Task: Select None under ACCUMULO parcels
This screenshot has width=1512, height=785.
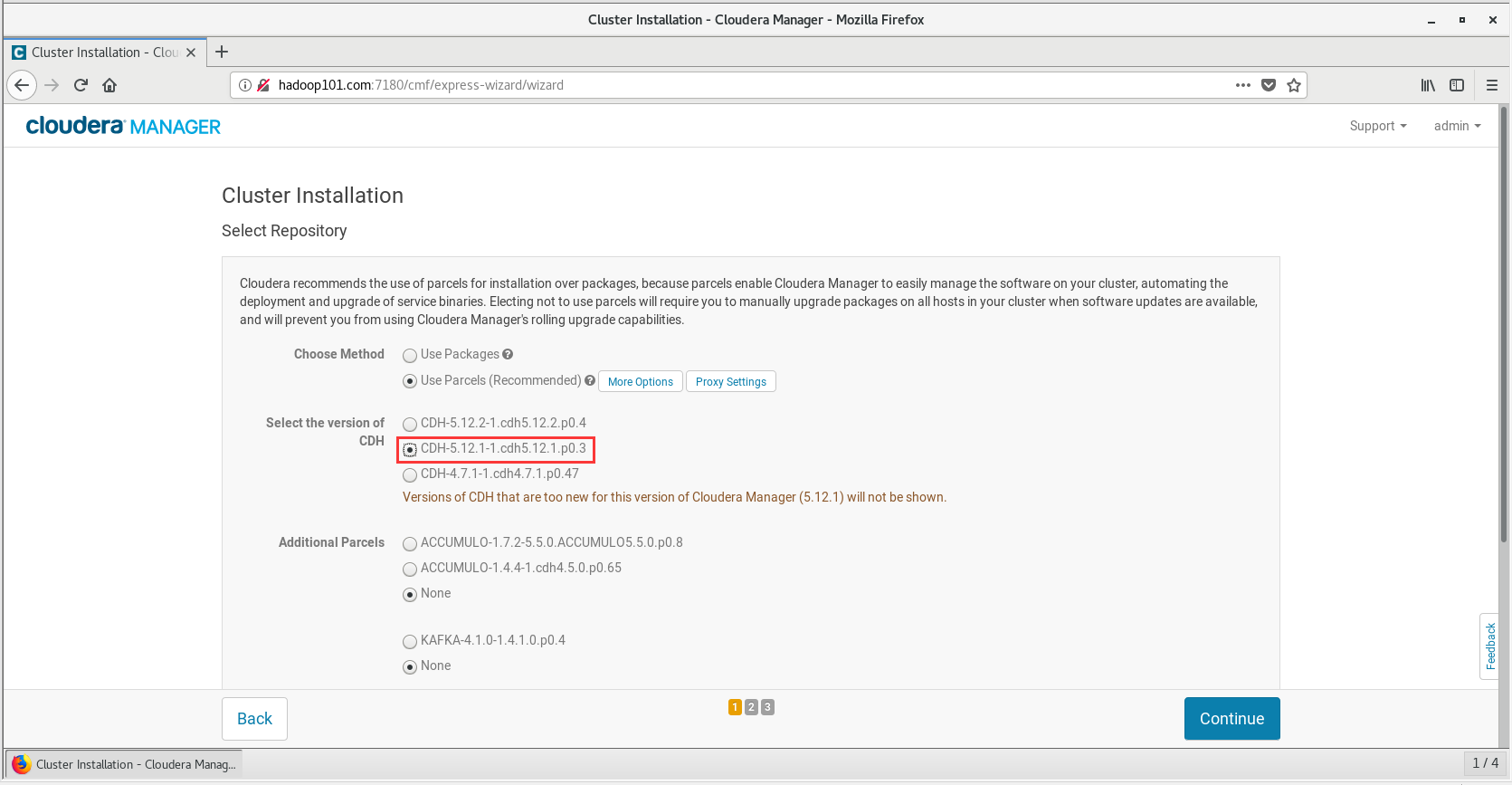Action: click(410, 594)
